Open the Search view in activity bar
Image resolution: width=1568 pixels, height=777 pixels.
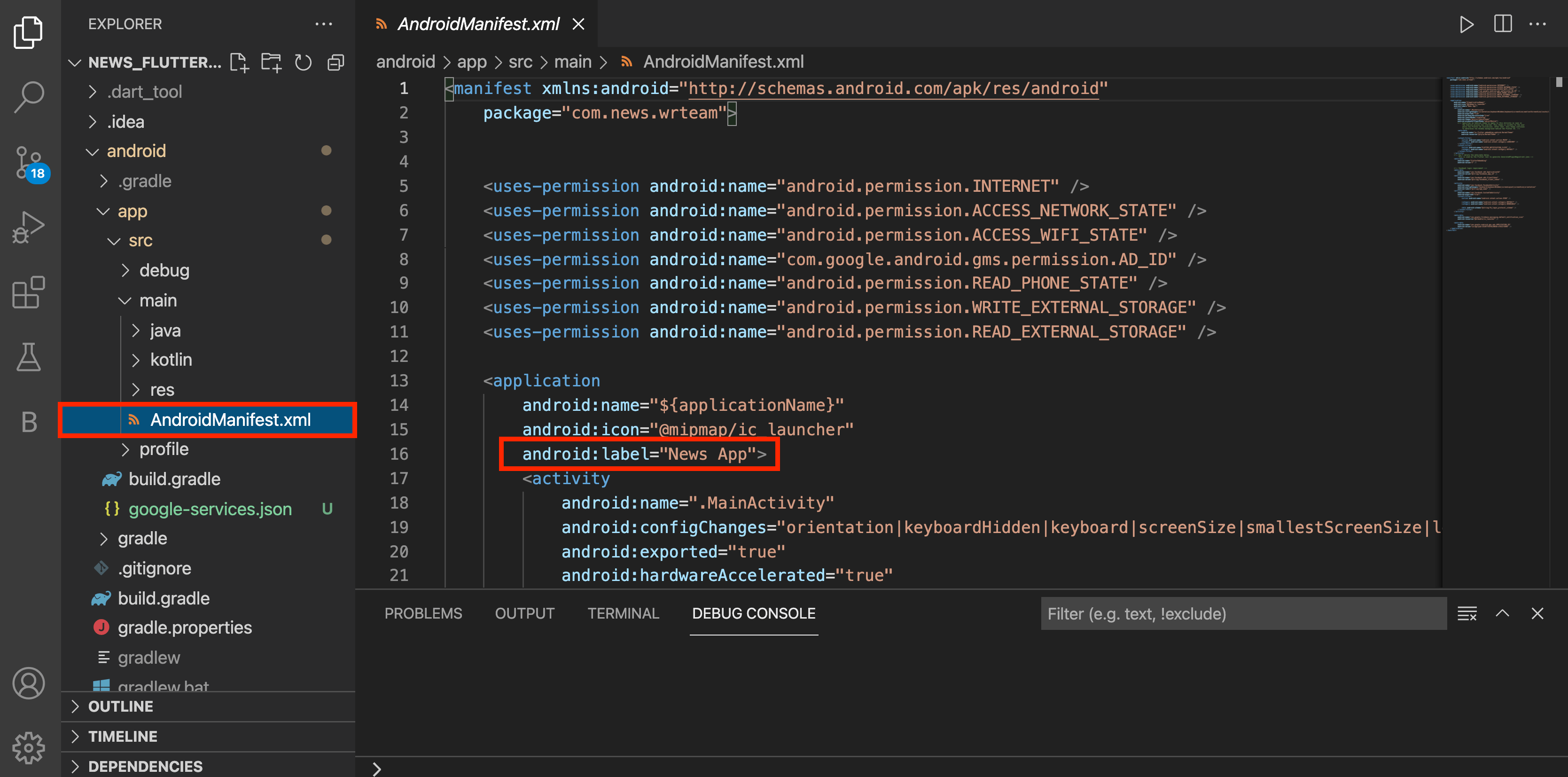29,96
